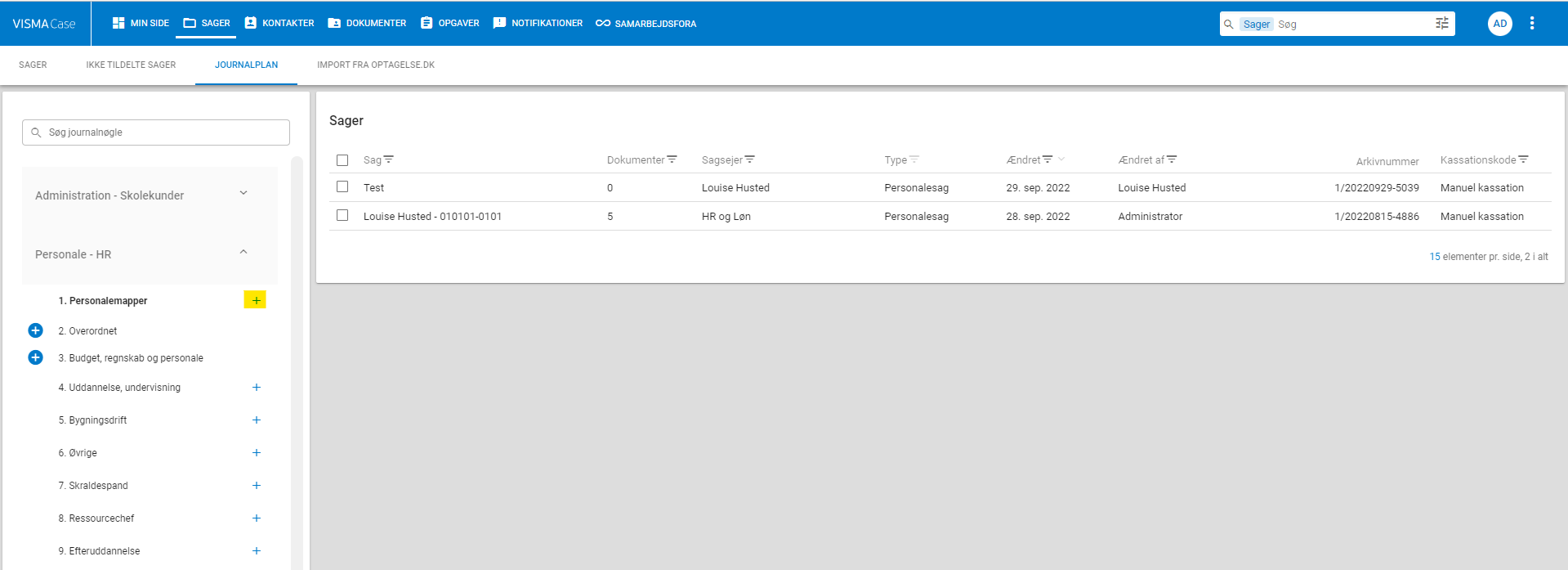
Task: Open Import fra Optagelse.dk tab
Action: tap(376, 65)
